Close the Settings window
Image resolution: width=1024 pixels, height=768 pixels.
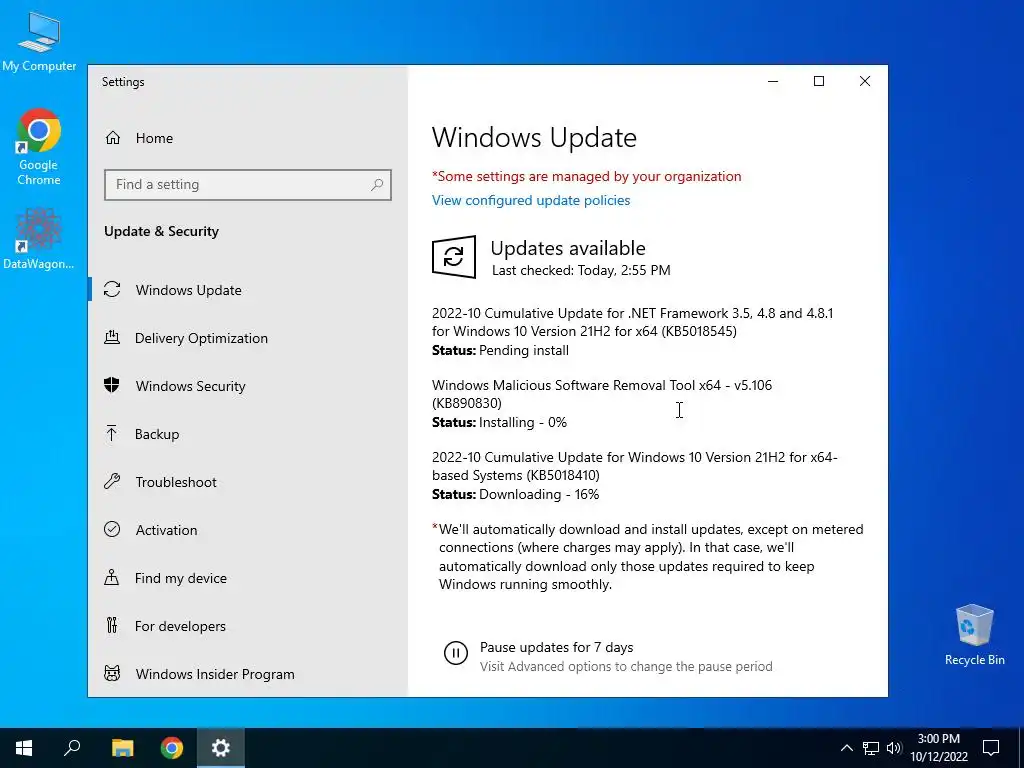865,81
